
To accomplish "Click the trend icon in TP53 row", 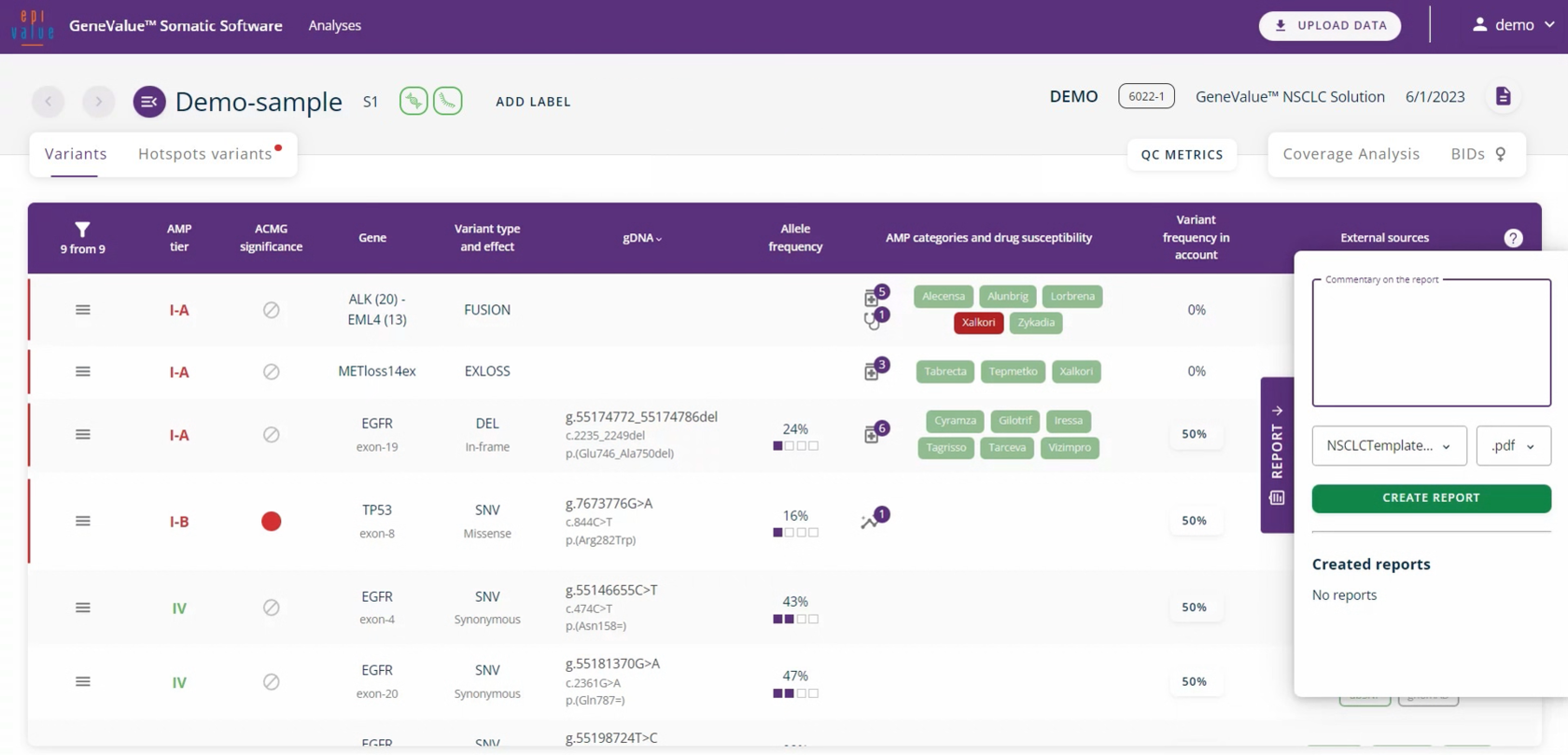I will pyautogui.click(x=871, y=521).
